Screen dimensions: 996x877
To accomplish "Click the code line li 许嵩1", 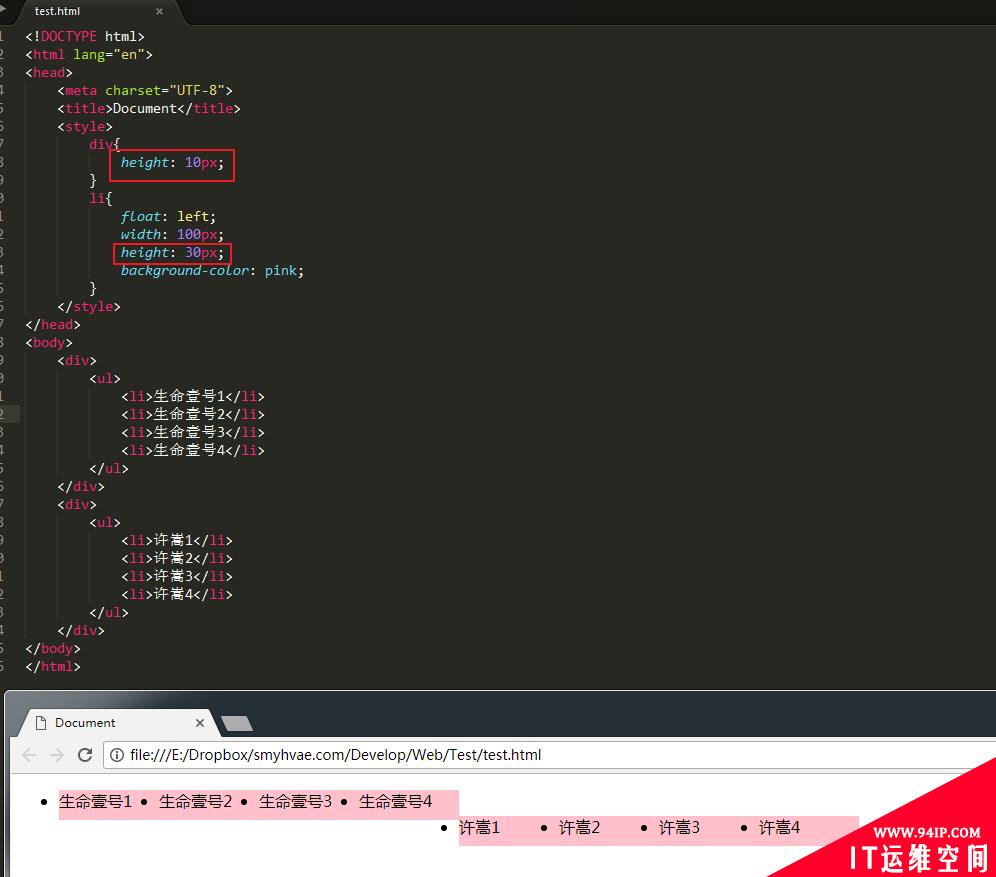I will click(177, 540).
